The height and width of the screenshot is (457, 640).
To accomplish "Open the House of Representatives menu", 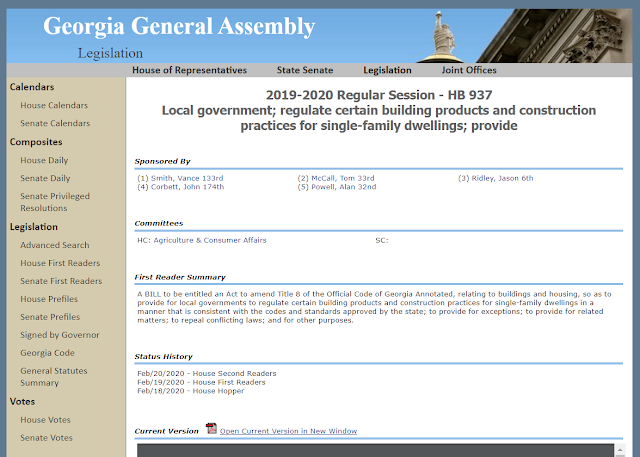I will coord(189,70).
